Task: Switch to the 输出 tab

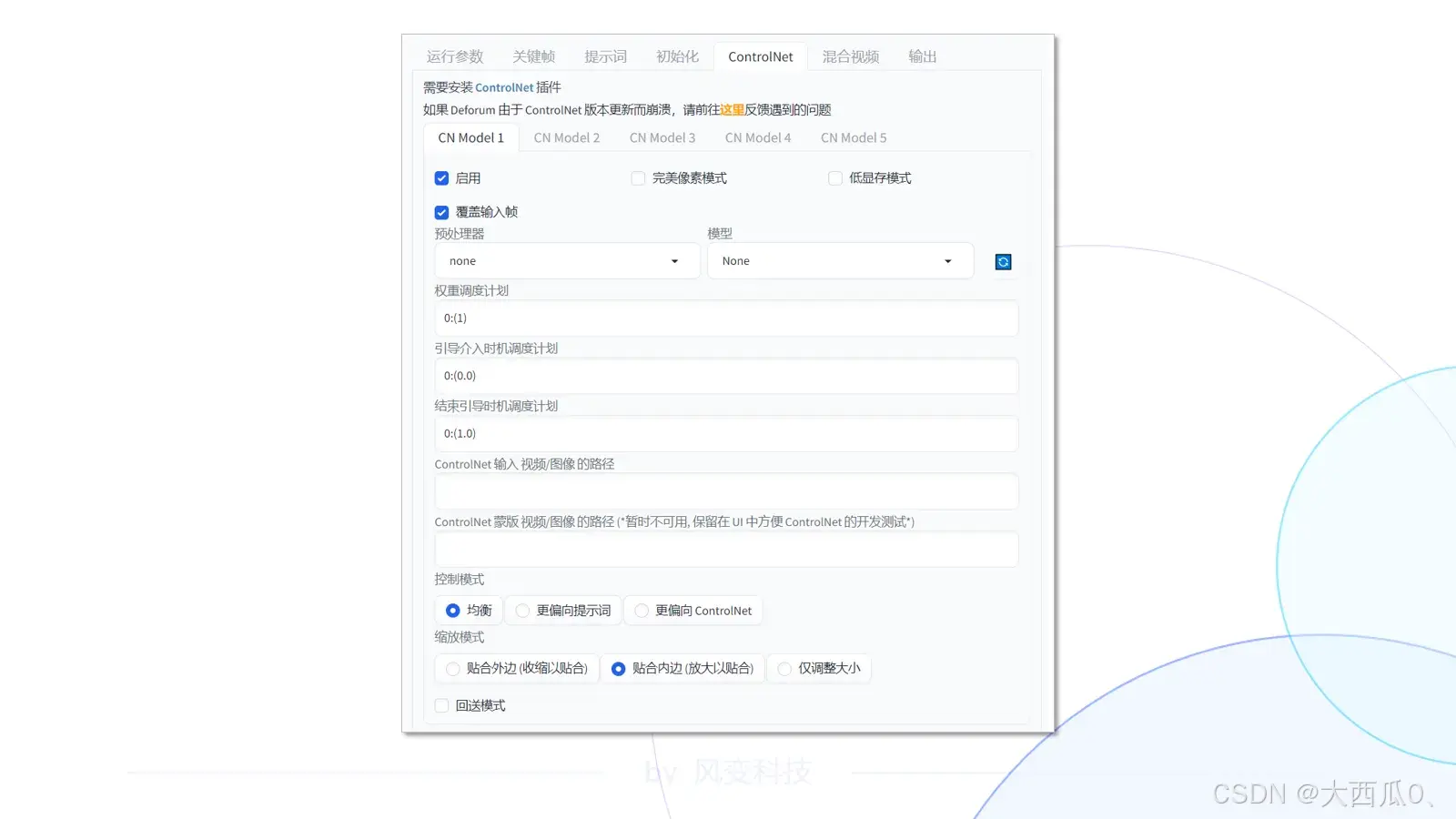Action: click(922, 56)
